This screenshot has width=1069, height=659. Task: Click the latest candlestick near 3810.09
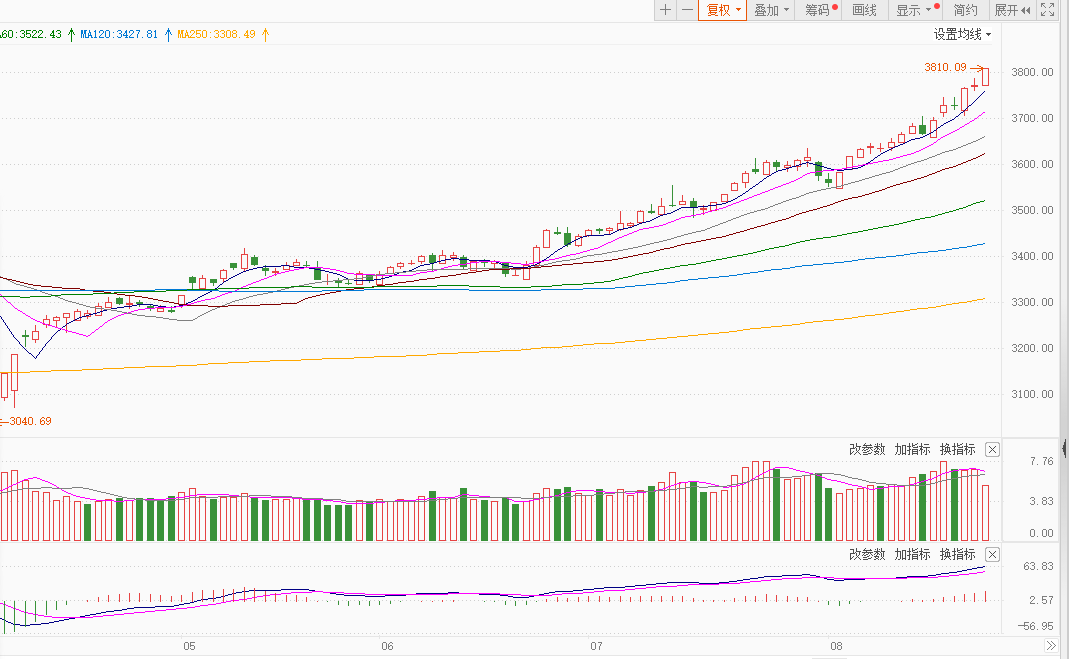tap(985, 76)
